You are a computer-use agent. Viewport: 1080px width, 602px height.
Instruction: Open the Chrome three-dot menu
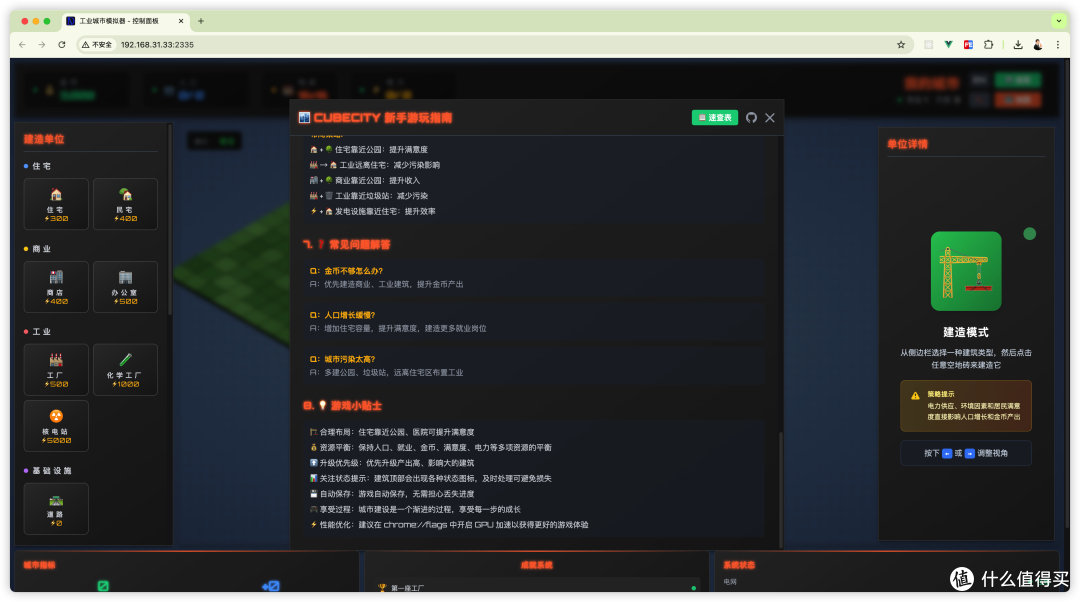click(1058, 45)
